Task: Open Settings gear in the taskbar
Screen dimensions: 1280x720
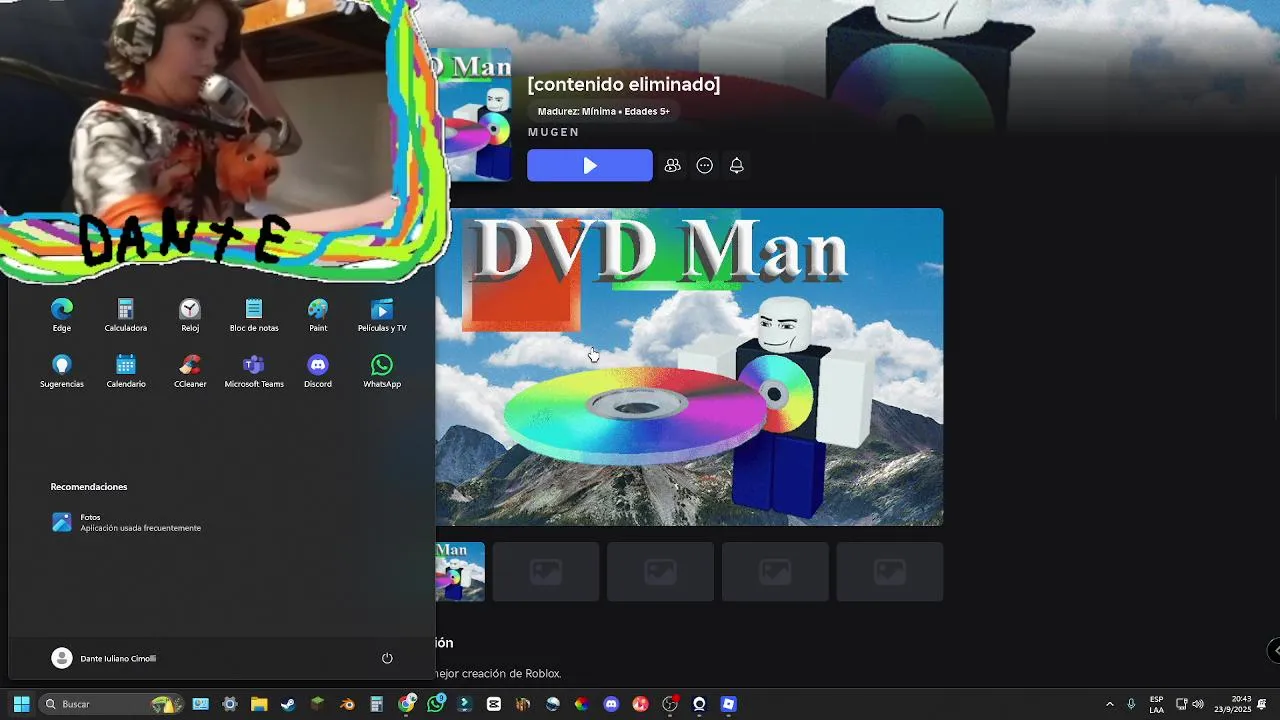Action: [x=229, y=704]
